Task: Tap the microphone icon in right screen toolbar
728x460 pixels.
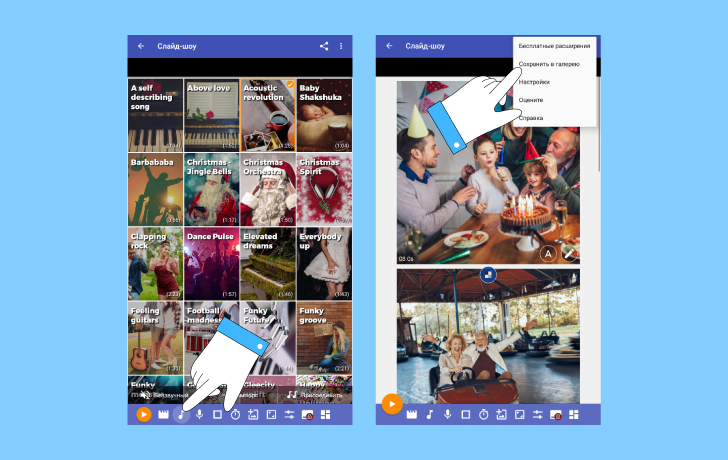Action: tap(447, 414)
